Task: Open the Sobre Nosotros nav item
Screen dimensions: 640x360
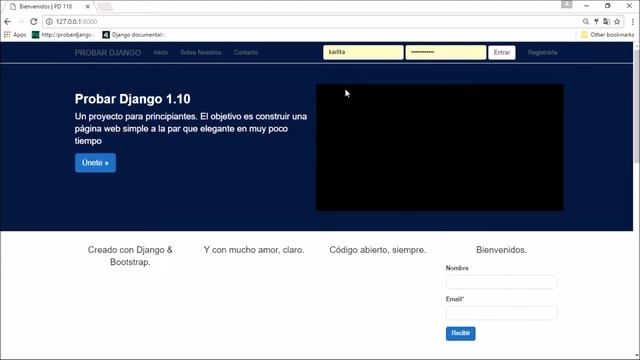Action: pos(201,52)
